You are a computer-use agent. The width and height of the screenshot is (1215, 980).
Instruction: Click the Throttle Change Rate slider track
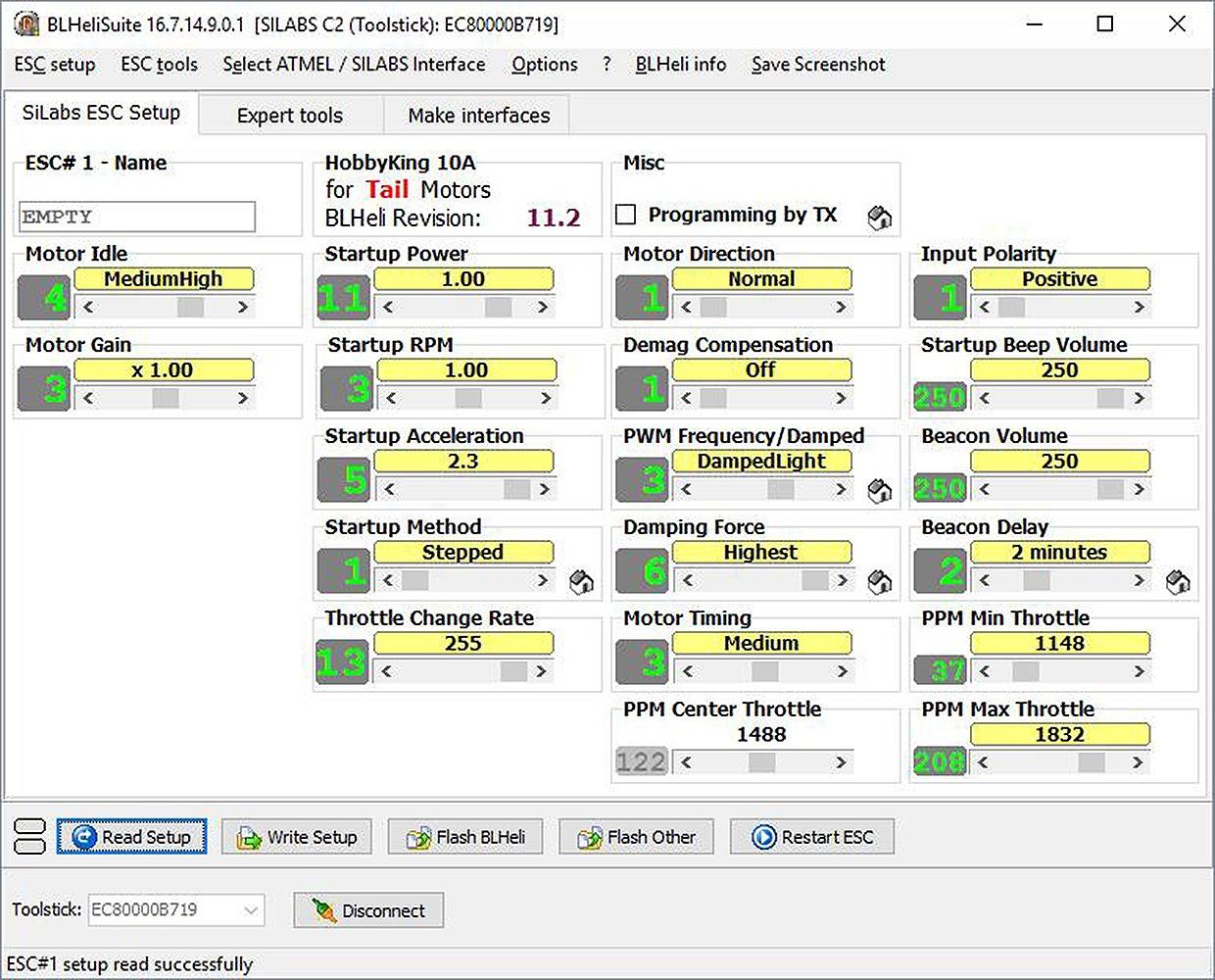[x=451, y=671]
